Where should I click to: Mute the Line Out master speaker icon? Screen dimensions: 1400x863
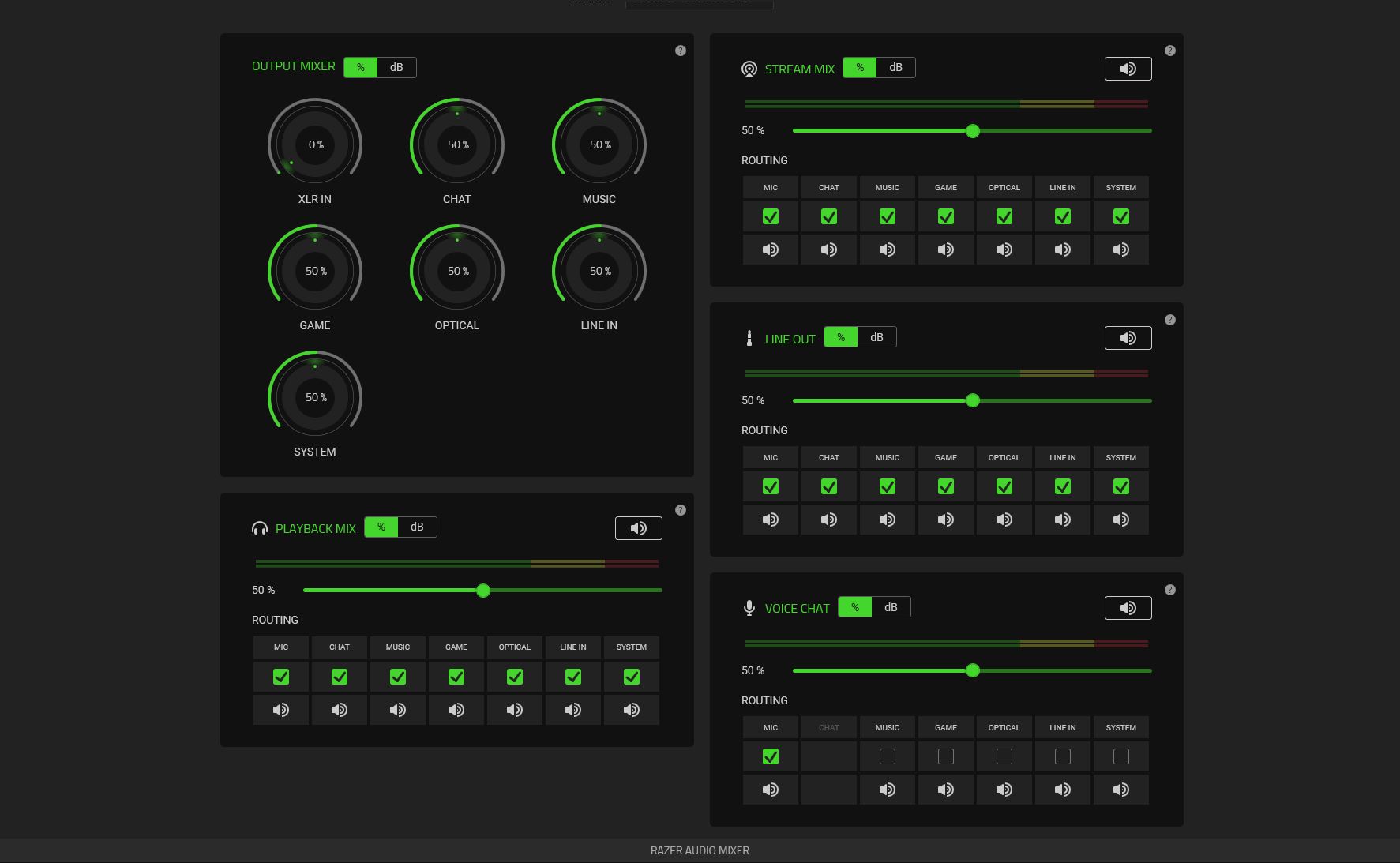pyautogui.click(x=1128, y=337)
